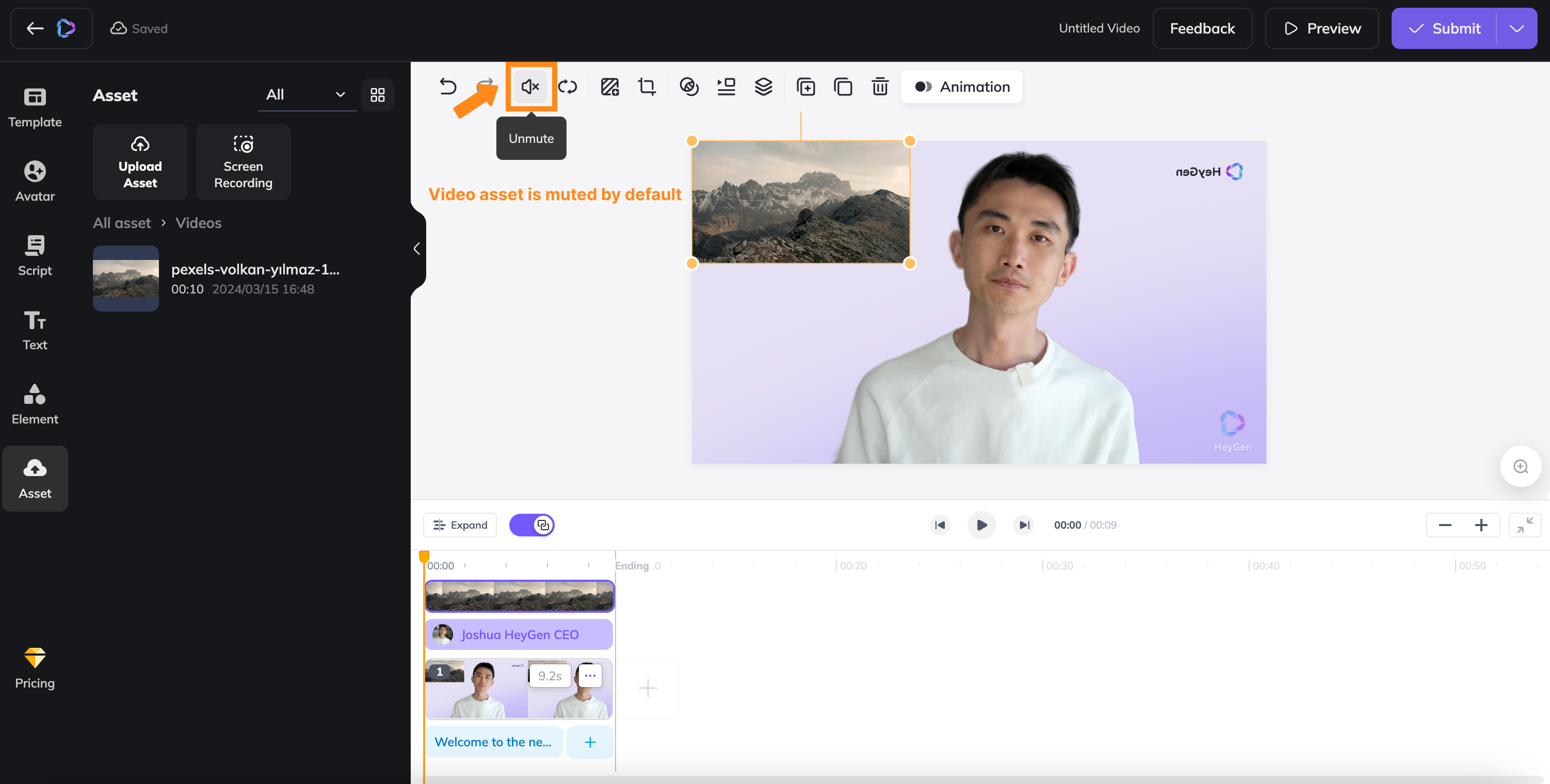The width and height of the screenshot is (1550, 784).
Task: Click the Unmute icon for video asset
Action: coord(531,86)
